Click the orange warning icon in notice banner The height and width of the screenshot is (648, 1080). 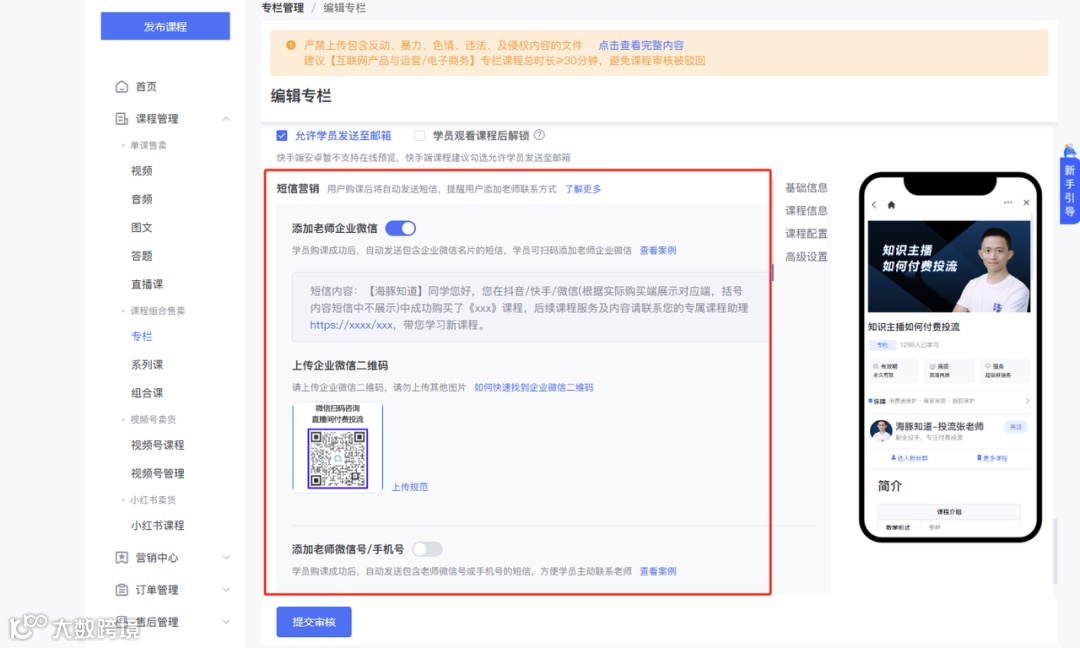point(291,45)
